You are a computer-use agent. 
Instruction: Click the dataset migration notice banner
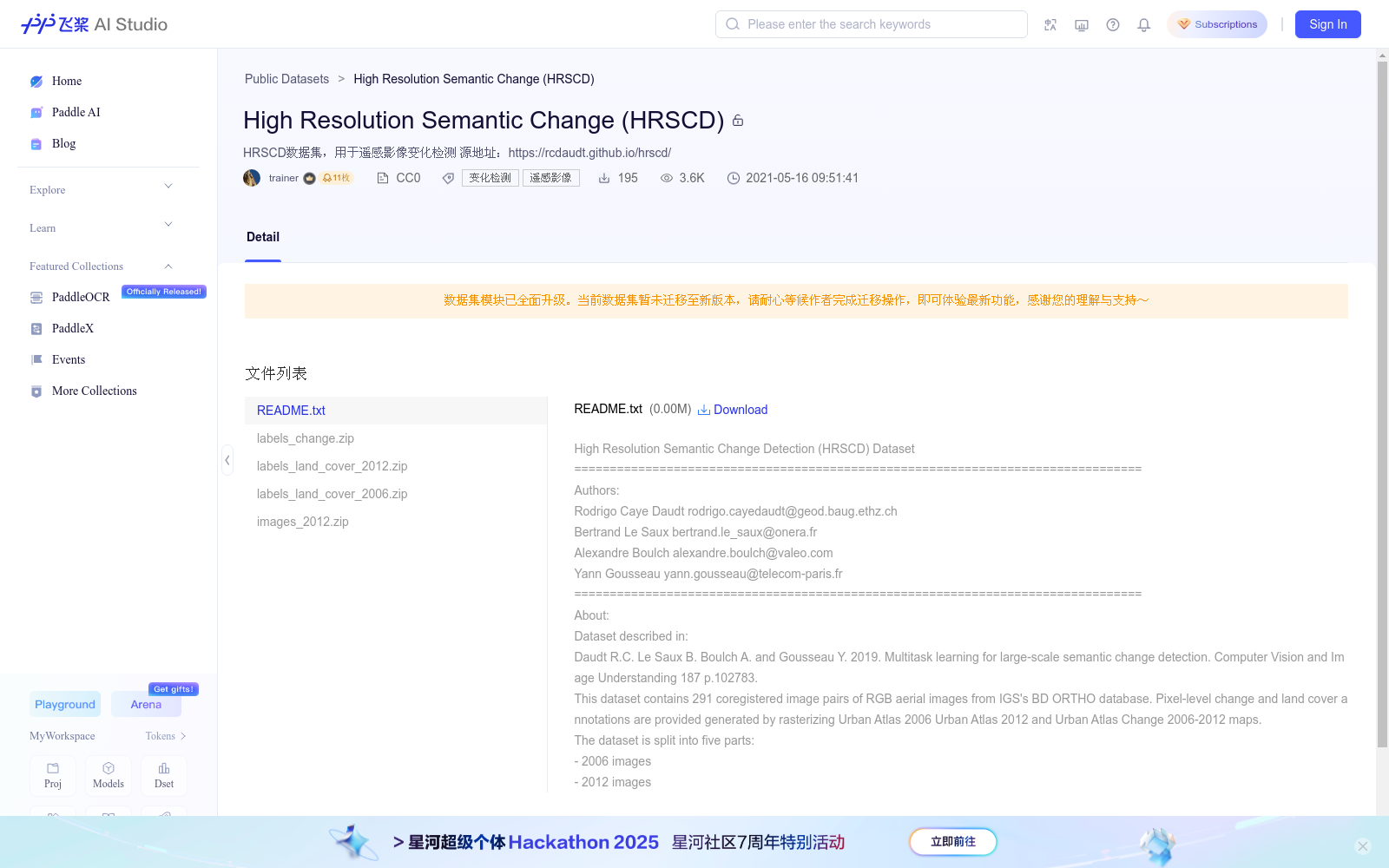point(796,301)
